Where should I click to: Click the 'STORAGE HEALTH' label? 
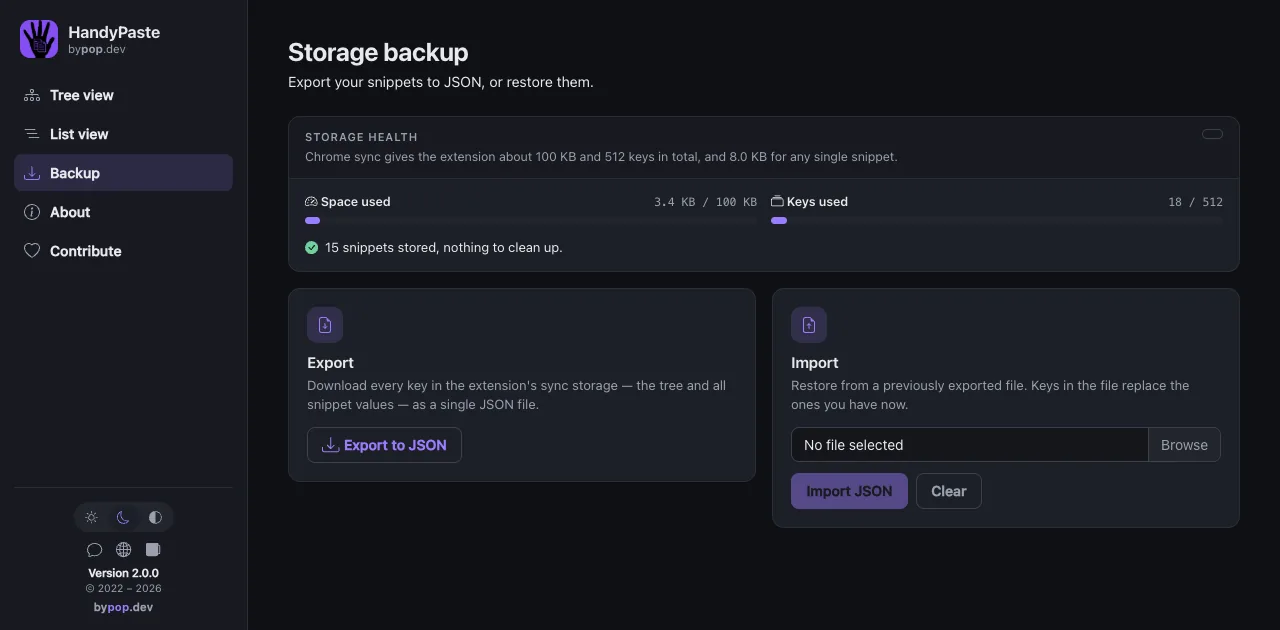pos(361,137)
